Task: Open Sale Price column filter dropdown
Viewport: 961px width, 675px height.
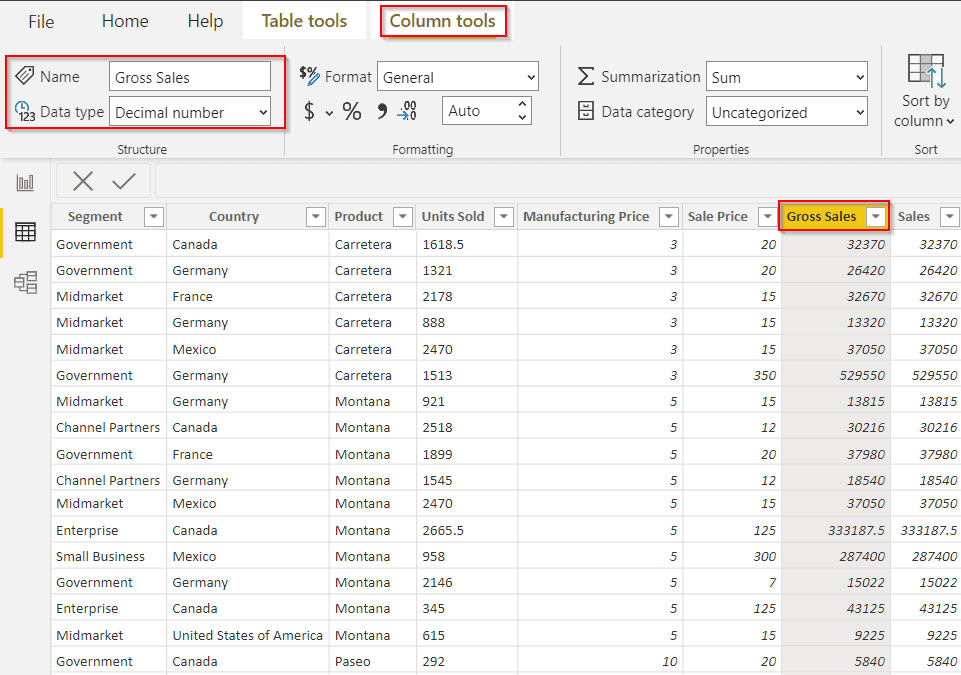Action: (767, 217)
